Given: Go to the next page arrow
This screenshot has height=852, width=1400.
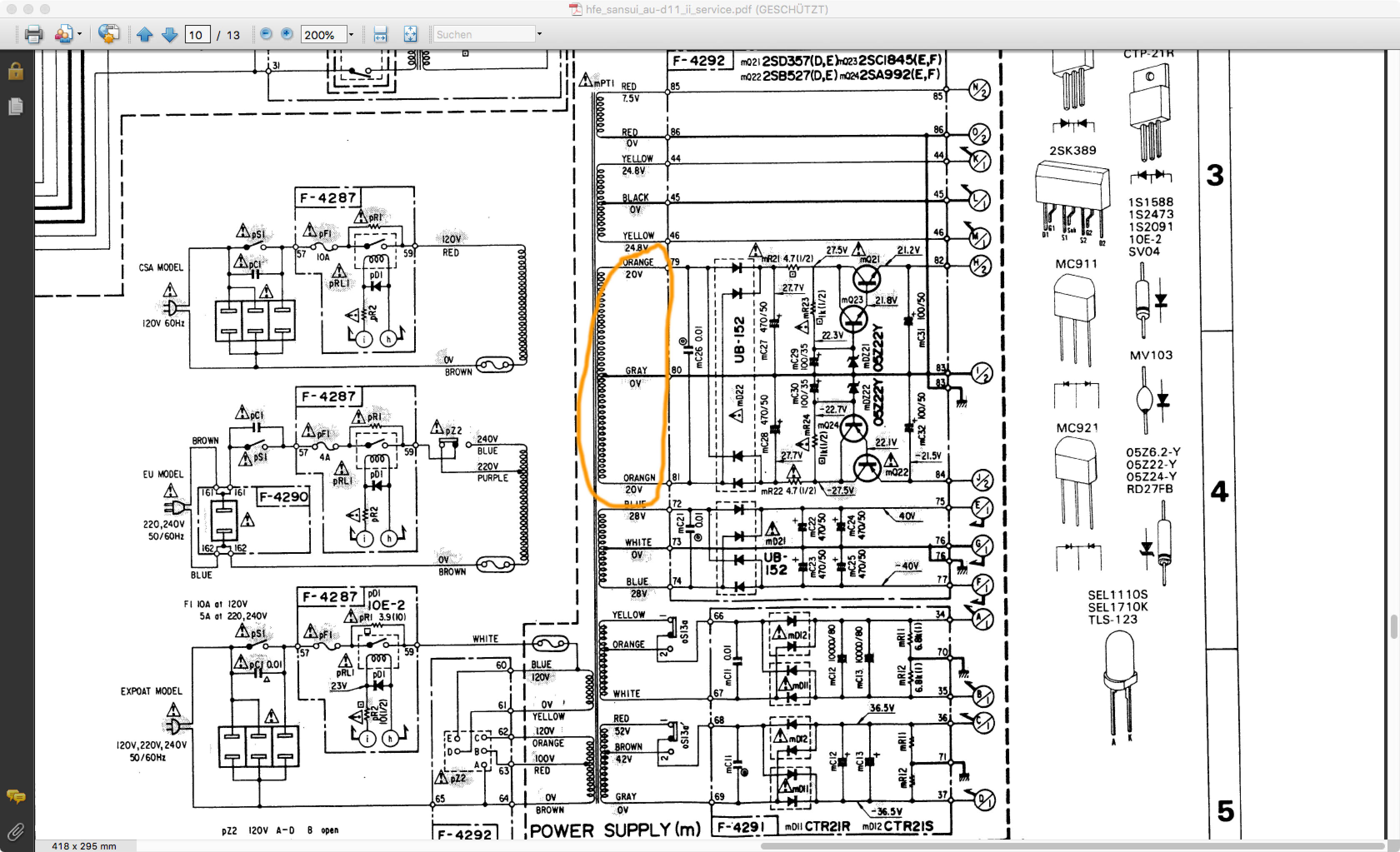Looking at the screenshot, I should coord(169,35).
